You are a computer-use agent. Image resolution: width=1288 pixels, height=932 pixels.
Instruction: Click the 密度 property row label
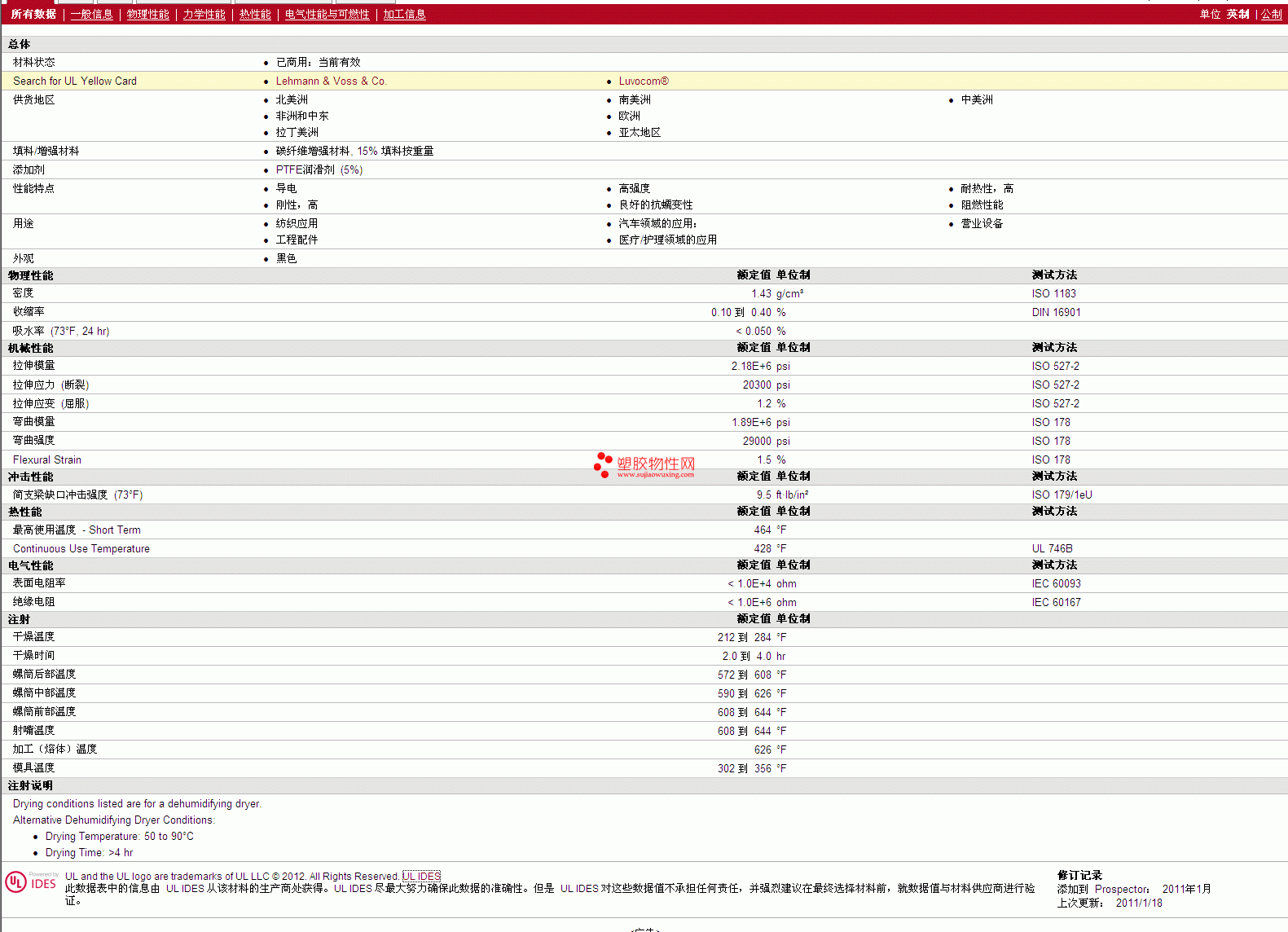23,292
